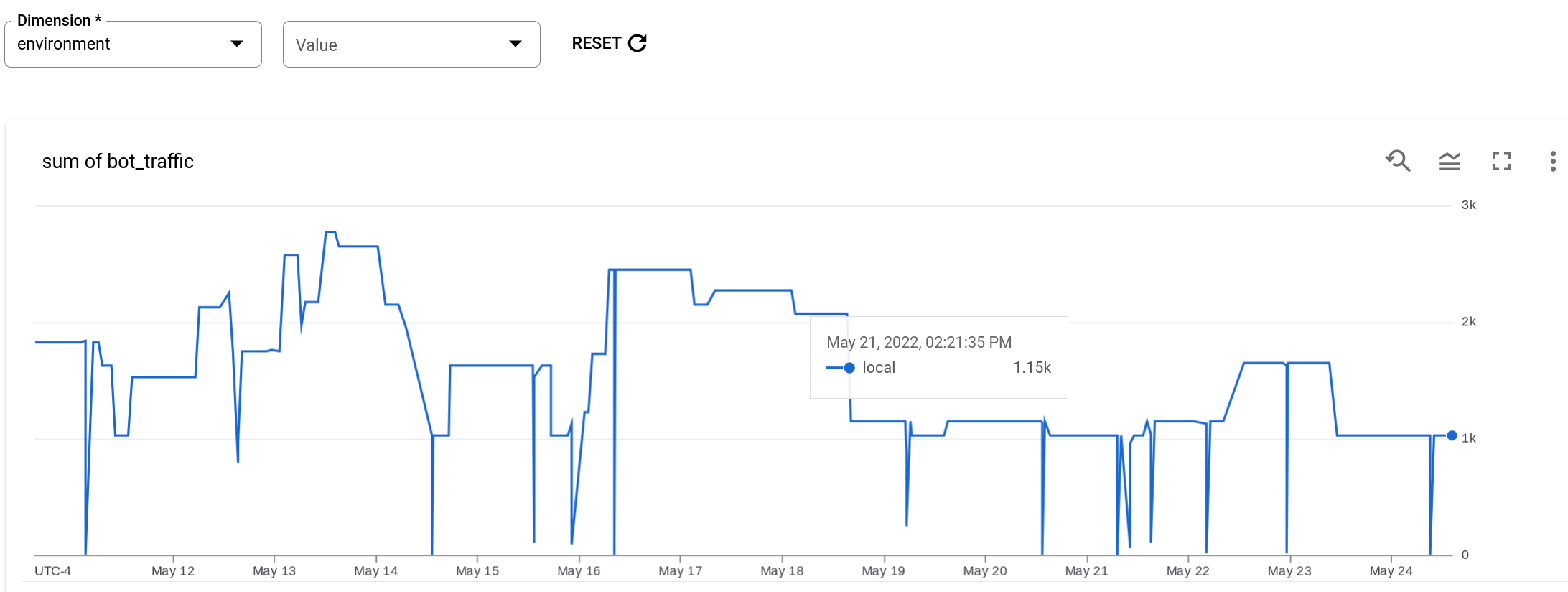The width and height of the screenshot is (1568, 592).
Task: Open the three-dot overflow menu on the chart
Action: click(1554, 161)
